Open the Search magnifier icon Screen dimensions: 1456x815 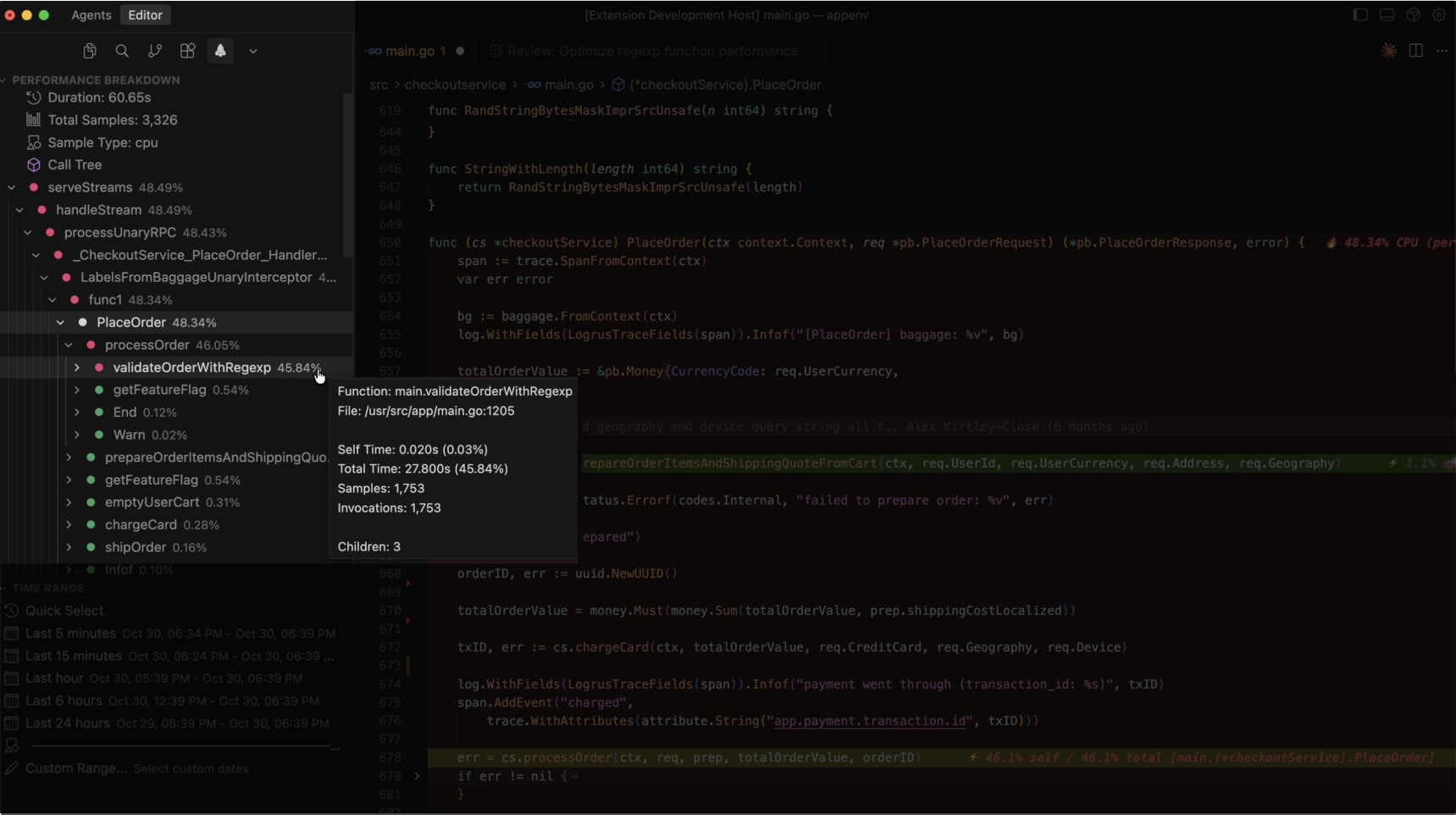[x=122, y=51]
